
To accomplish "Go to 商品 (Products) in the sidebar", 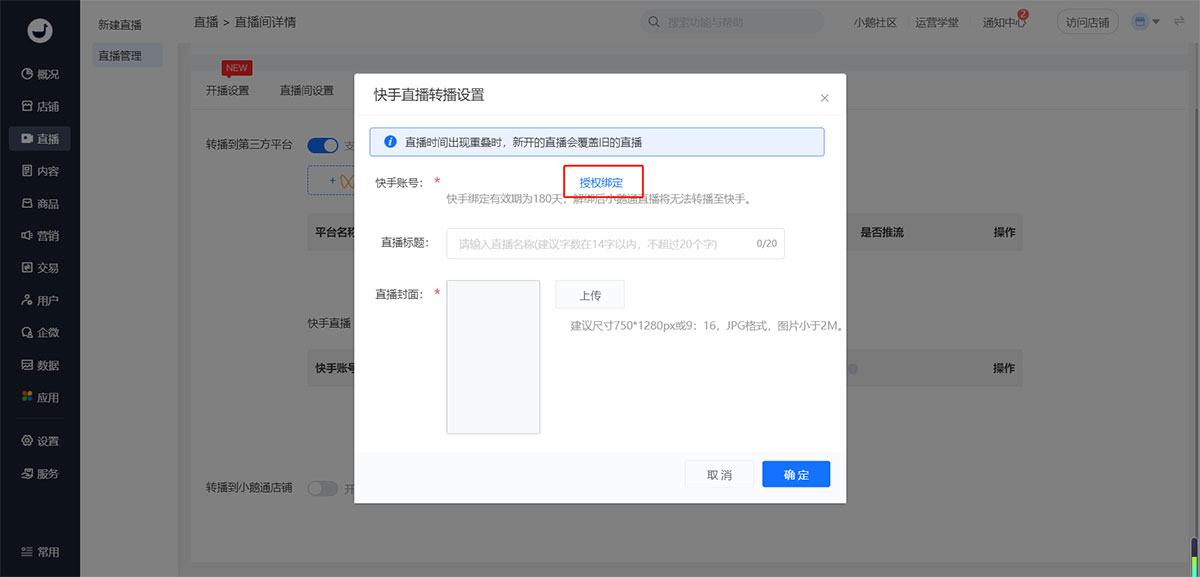I will (x=40, y=203).
